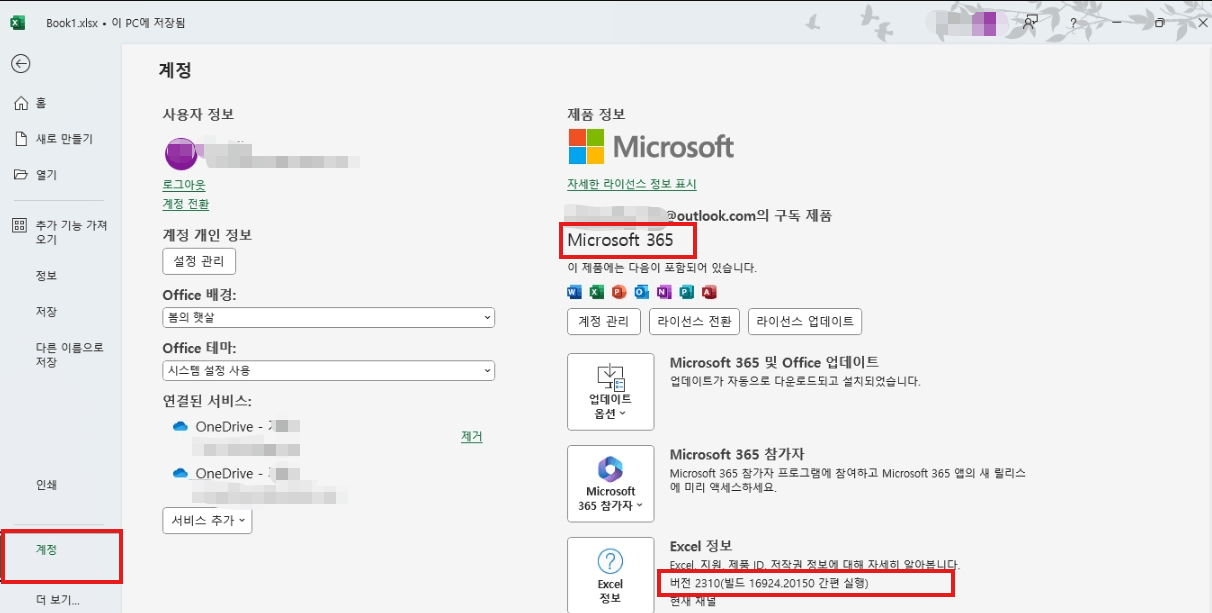Click OneDrive cloud icon beside 제거 link
The height and width of the screenshot is (613, 1212).
coord(180,426)
